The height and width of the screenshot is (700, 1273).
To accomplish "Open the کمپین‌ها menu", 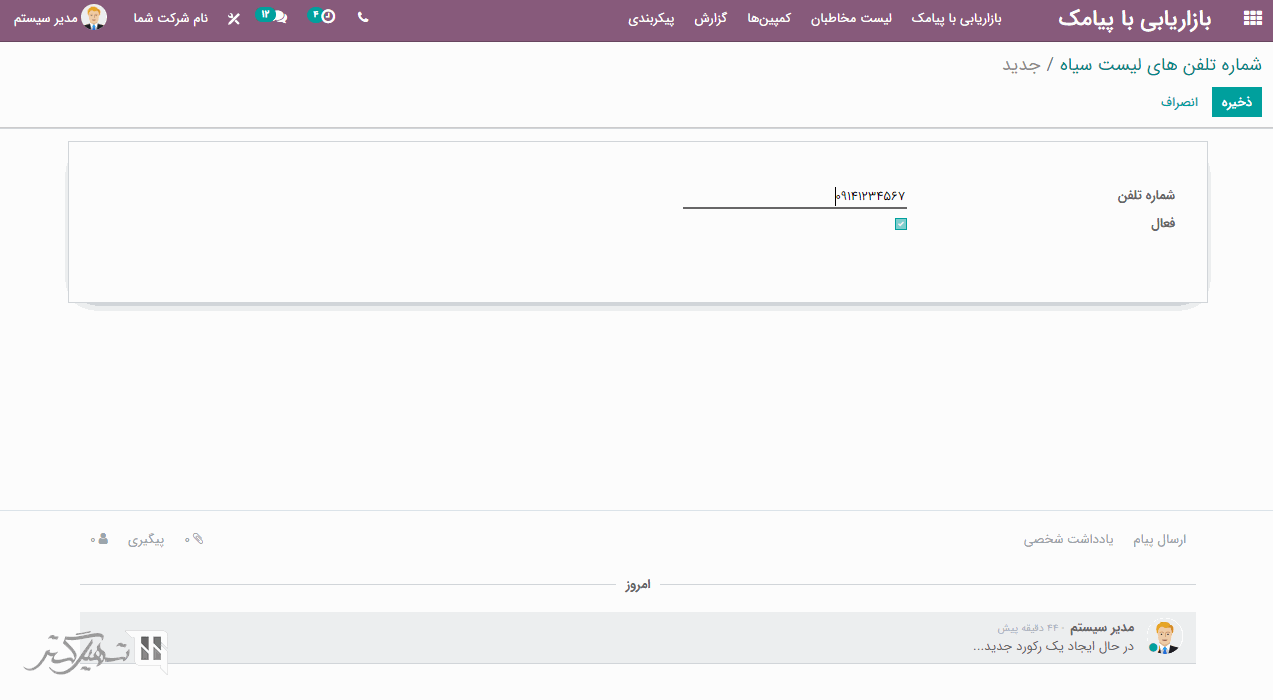I will [769, 19].
